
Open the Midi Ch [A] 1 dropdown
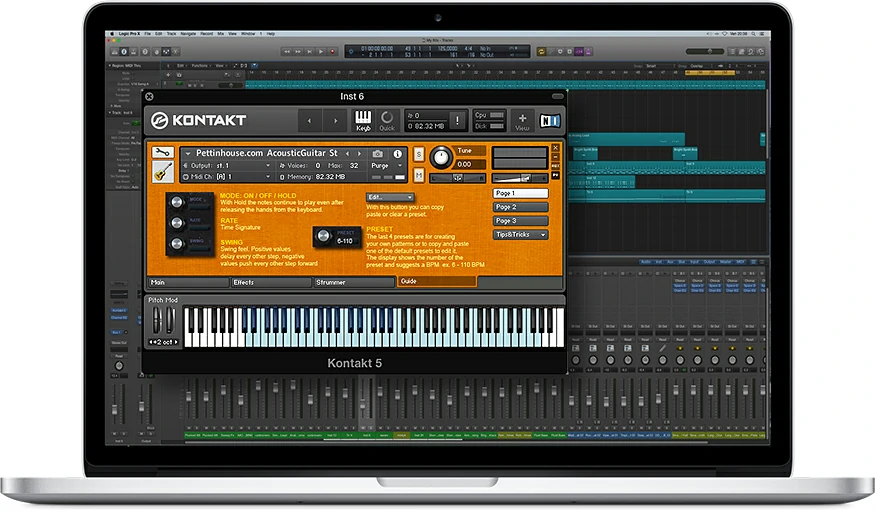[x=228, y=177]
